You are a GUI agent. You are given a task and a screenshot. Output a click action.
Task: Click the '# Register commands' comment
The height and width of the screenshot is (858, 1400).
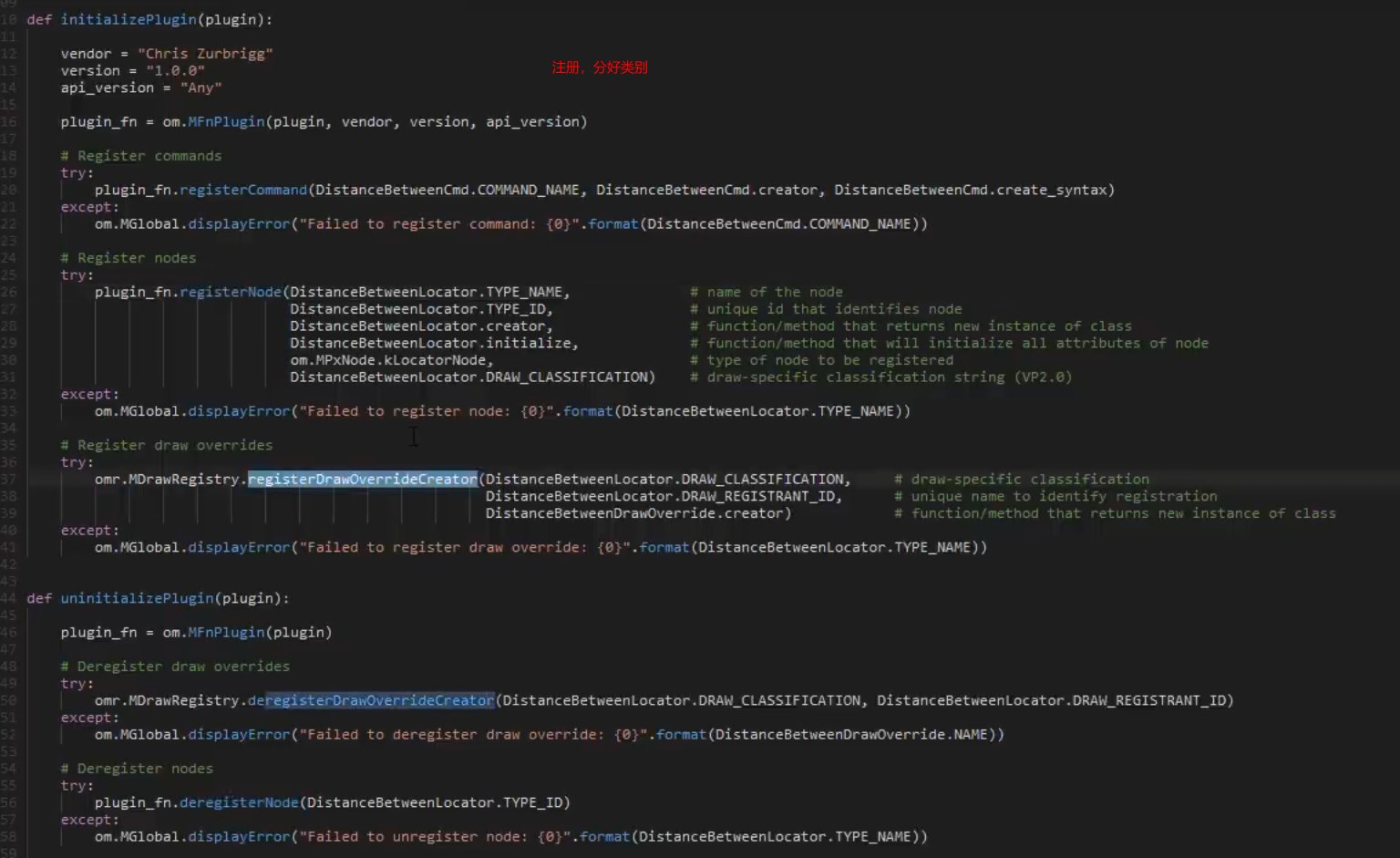pos(141,156)
